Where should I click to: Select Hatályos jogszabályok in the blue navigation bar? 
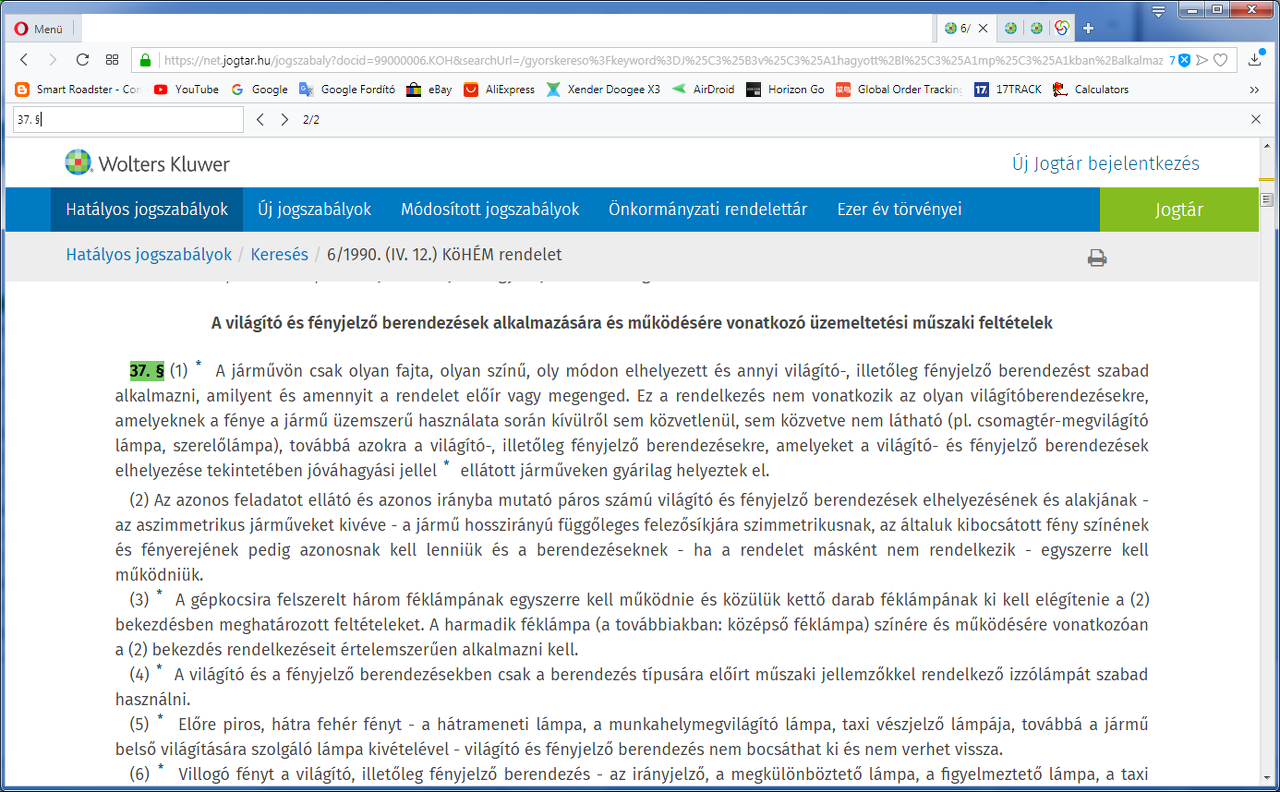(x=147, y=210)
